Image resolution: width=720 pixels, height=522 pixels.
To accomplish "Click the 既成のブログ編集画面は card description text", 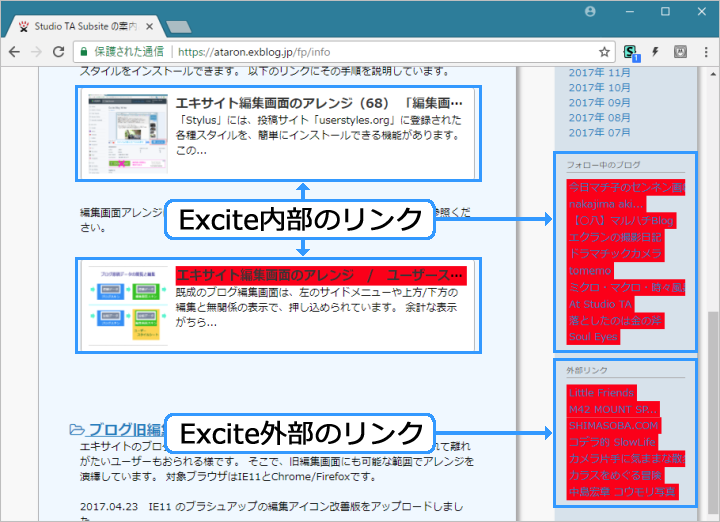I will [317, 307].
